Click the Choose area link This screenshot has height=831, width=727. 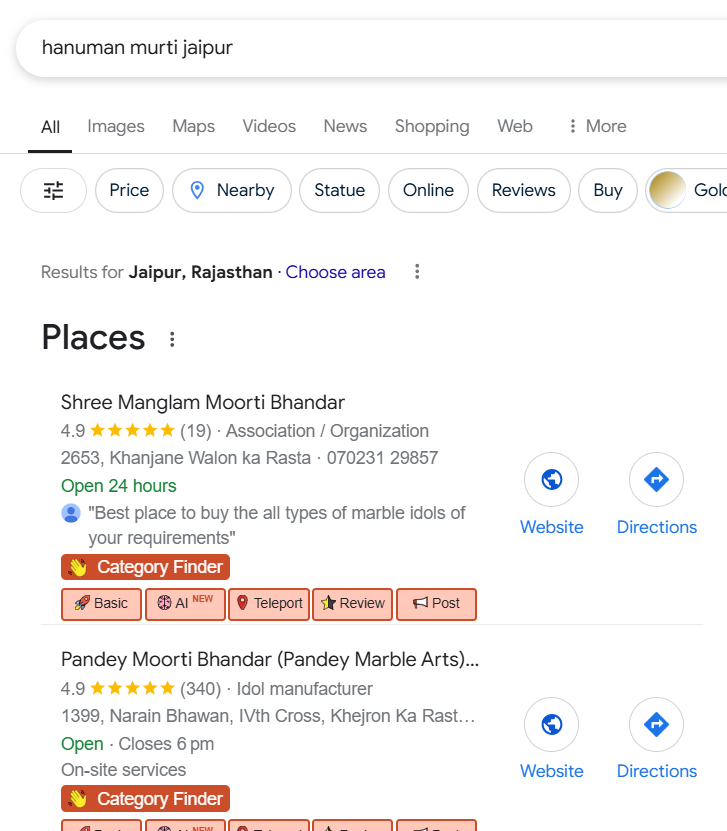(x=335, y=272)
